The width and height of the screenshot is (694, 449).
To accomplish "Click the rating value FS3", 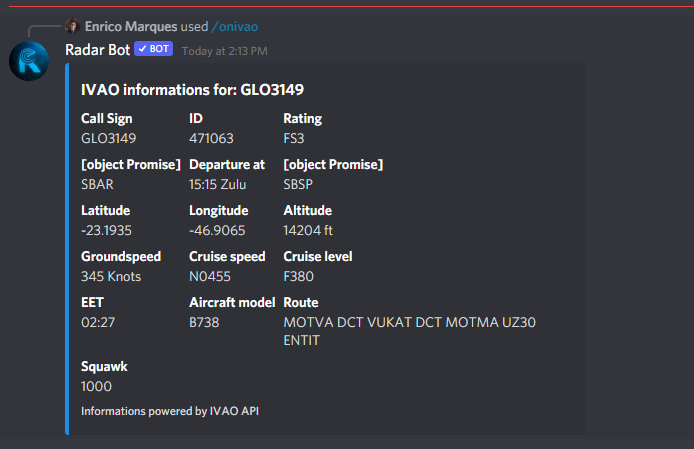I will tap(294, 139).
